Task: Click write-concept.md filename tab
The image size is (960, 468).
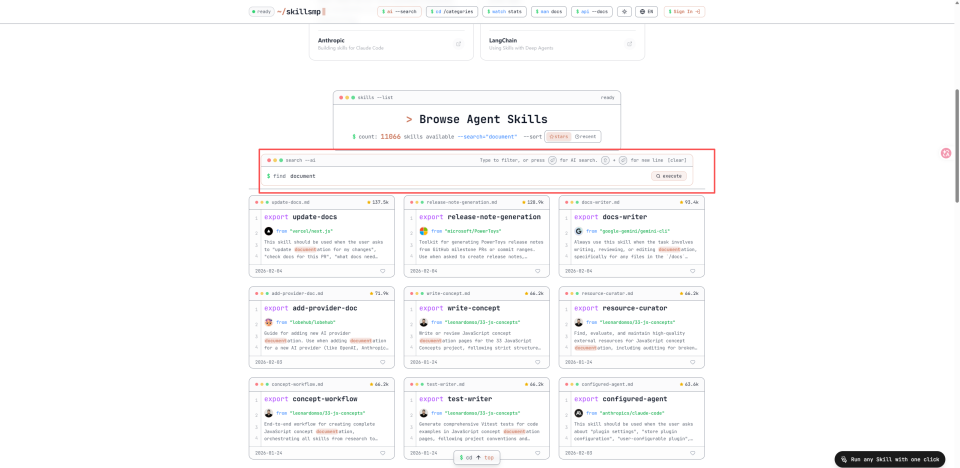Action: [x=448, y=293]
